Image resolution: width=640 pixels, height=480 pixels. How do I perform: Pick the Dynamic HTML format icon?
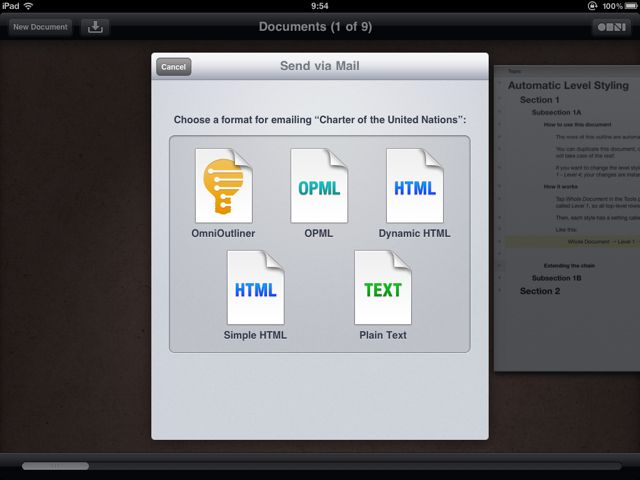[415, 186]
